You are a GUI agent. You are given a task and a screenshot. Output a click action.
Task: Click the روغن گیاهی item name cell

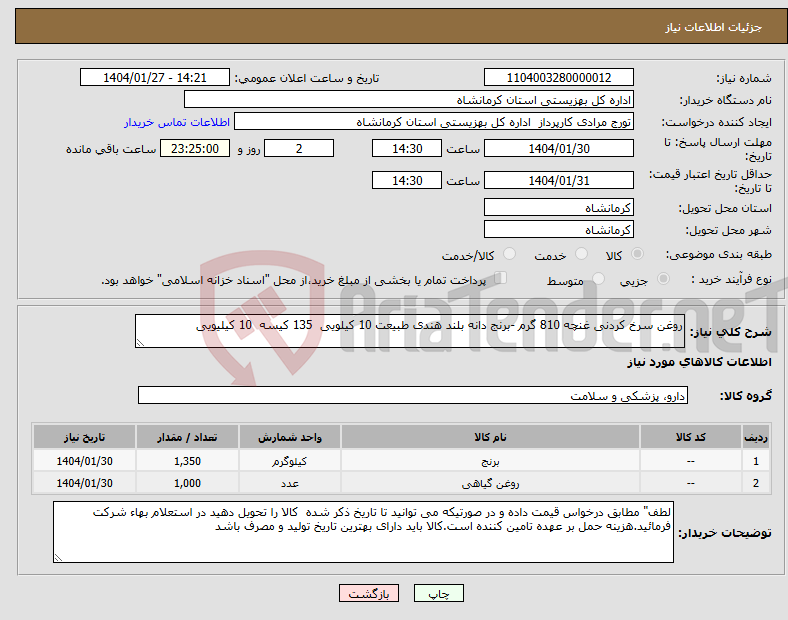[x=490, y=483]
